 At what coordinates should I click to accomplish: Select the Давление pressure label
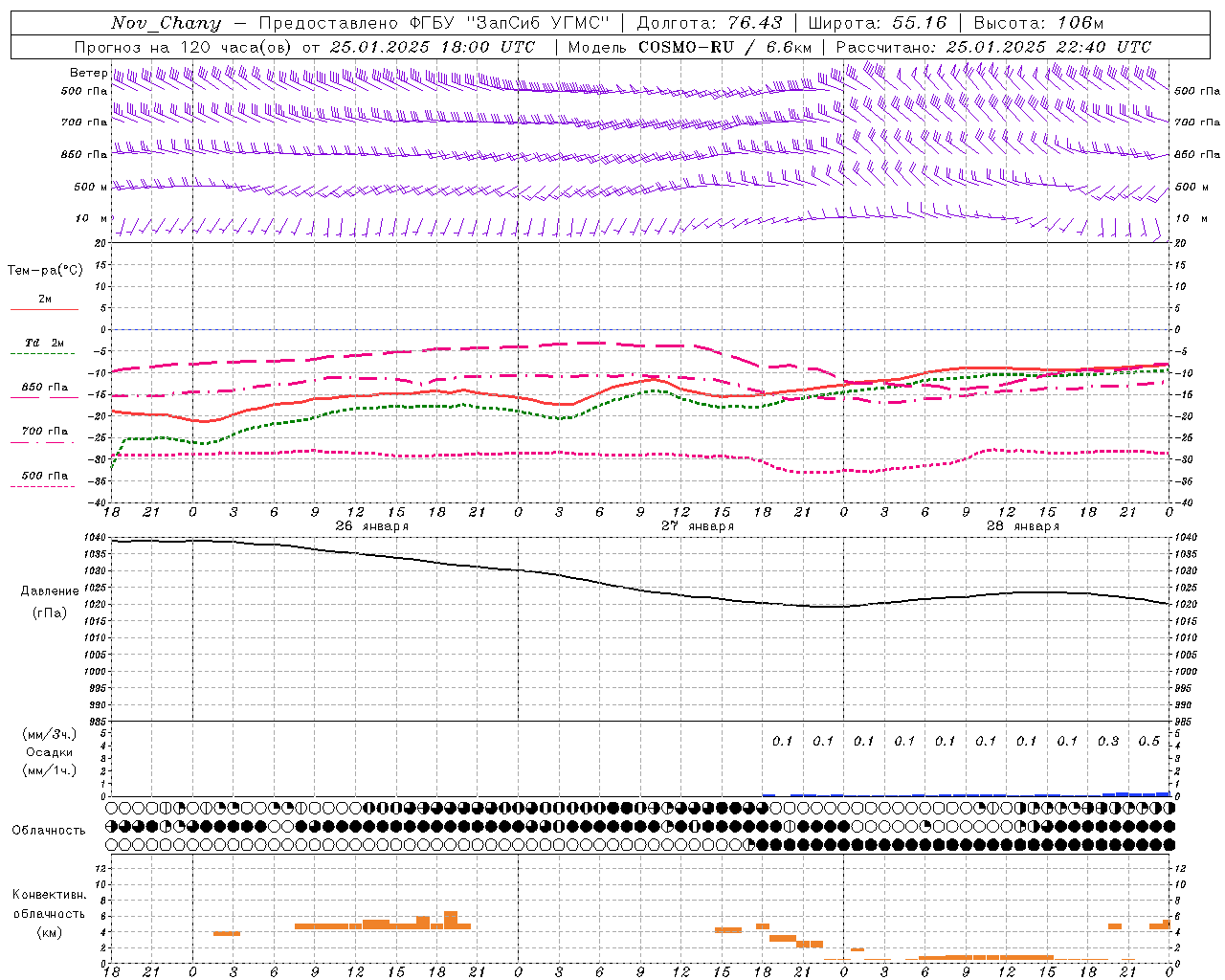tap(50, 591)
